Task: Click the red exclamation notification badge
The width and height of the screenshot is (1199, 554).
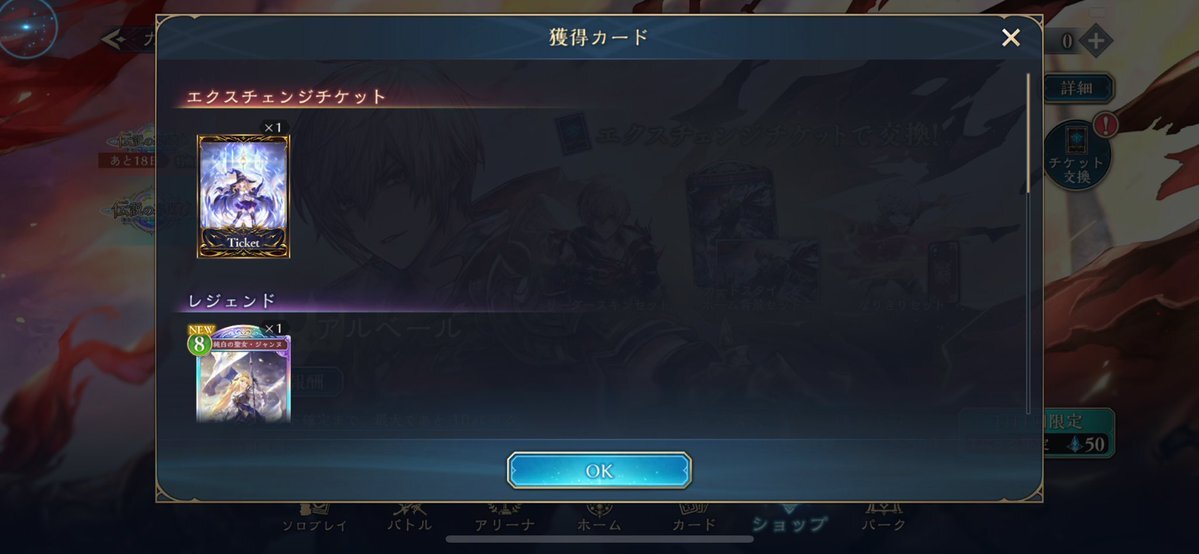Action: 1105,123
